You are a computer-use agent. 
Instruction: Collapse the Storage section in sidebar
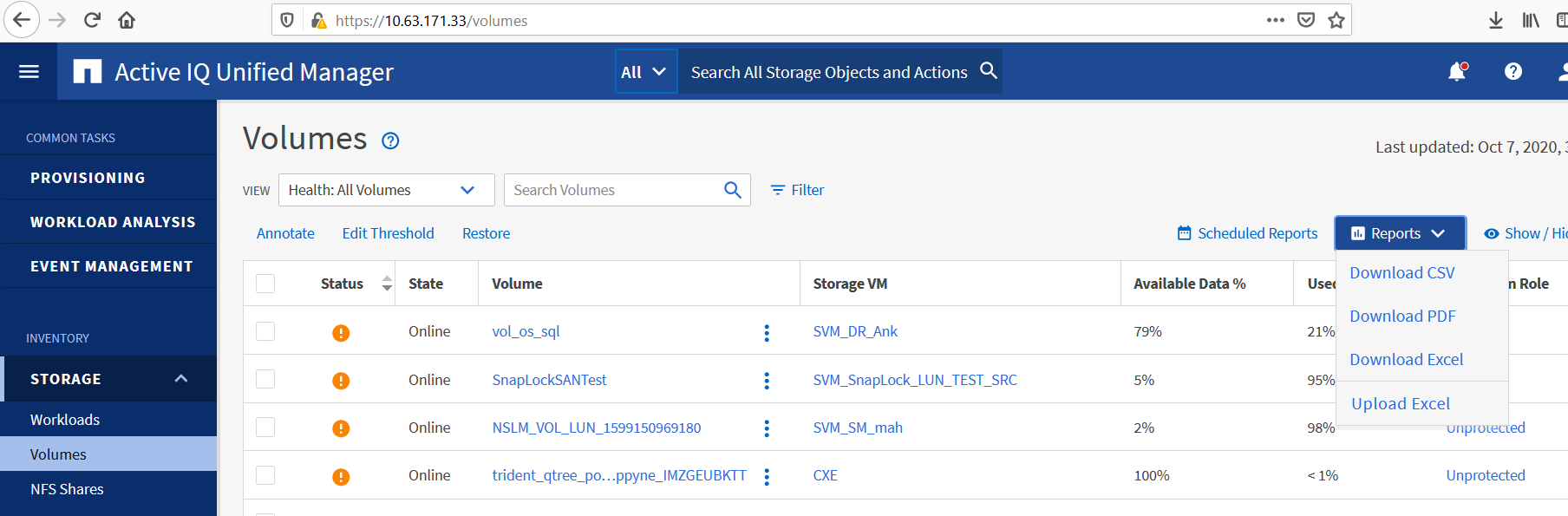tap(180, 379)
